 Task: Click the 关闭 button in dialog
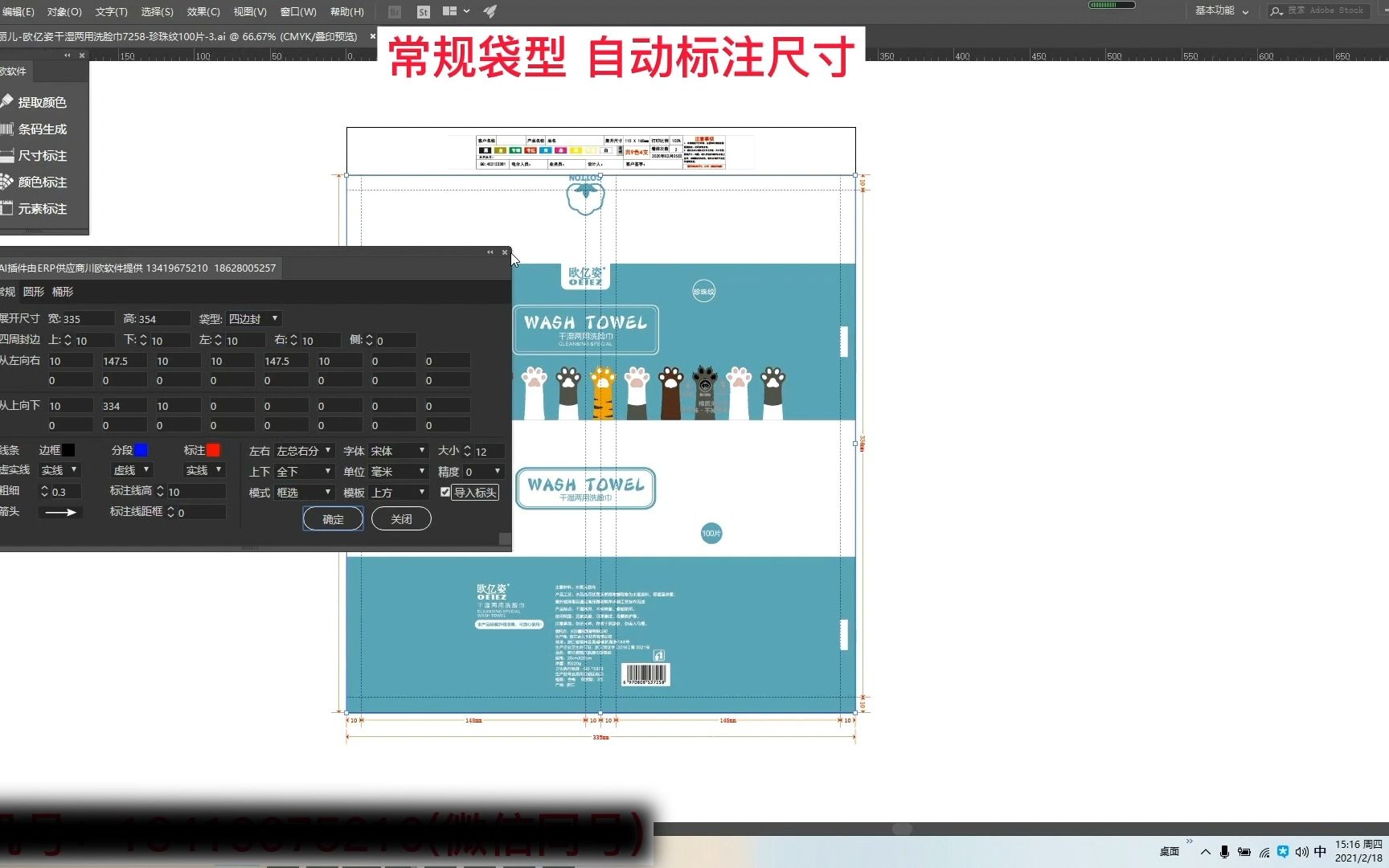[x=401, y=519]
